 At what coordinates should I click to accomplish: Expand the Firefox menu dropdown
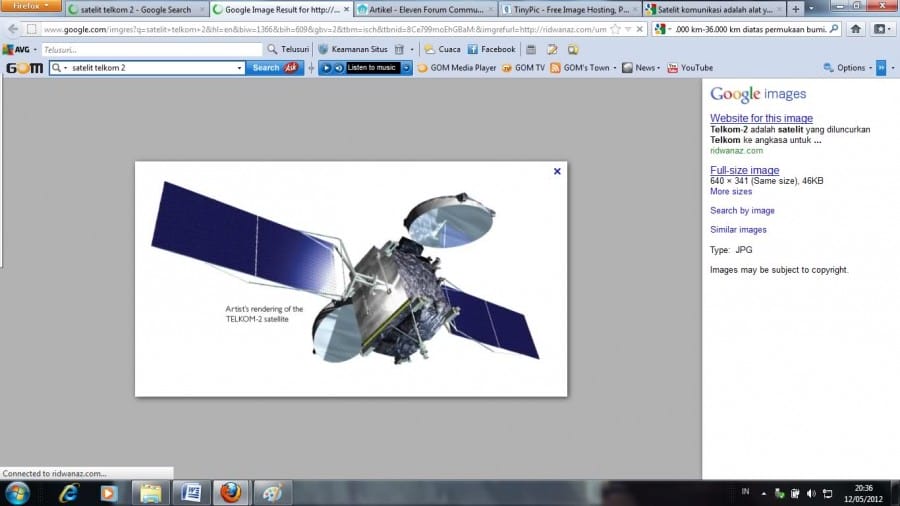coord(31,6)
